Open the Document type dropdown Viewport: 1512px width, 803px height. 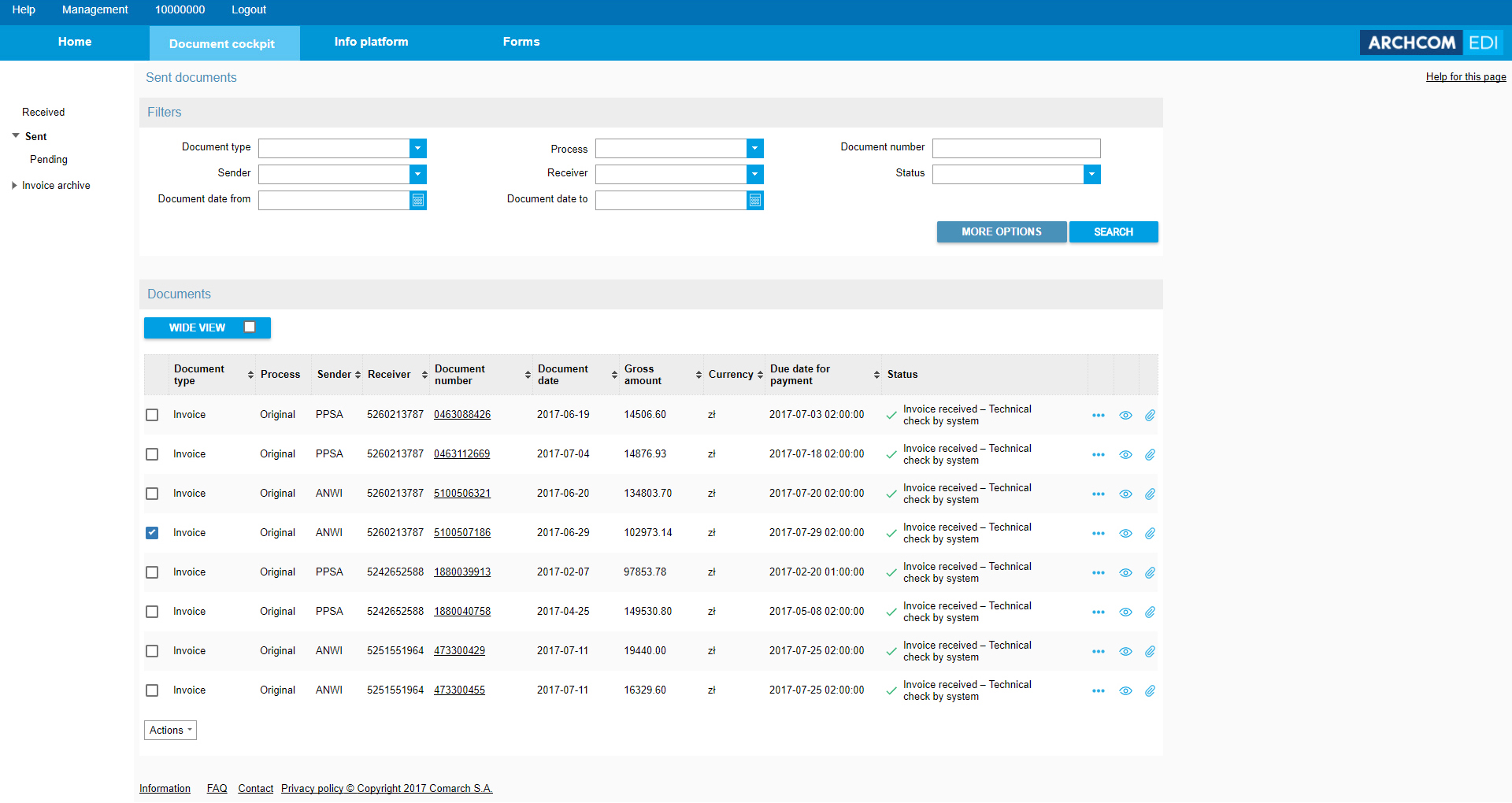(418, 149)
